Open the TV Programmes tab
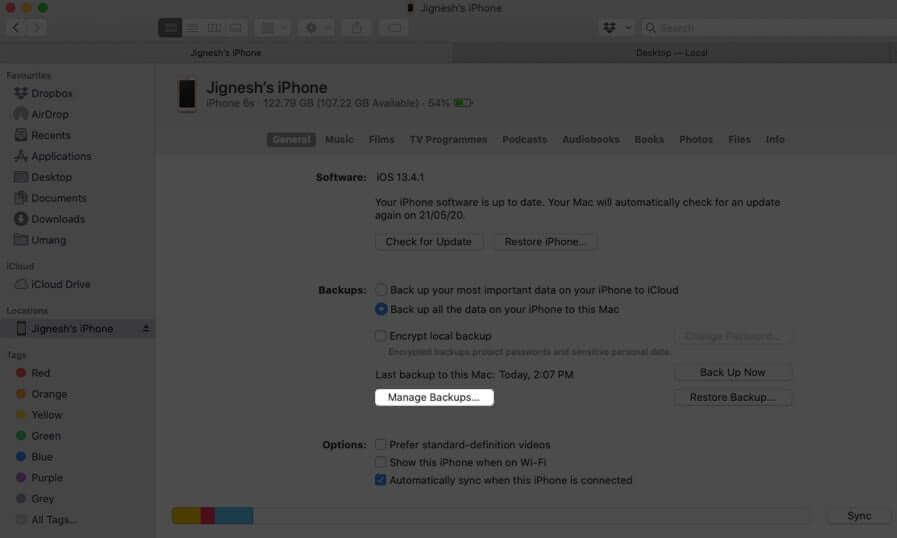Viewport: 897px width, 538px height. 448,140
